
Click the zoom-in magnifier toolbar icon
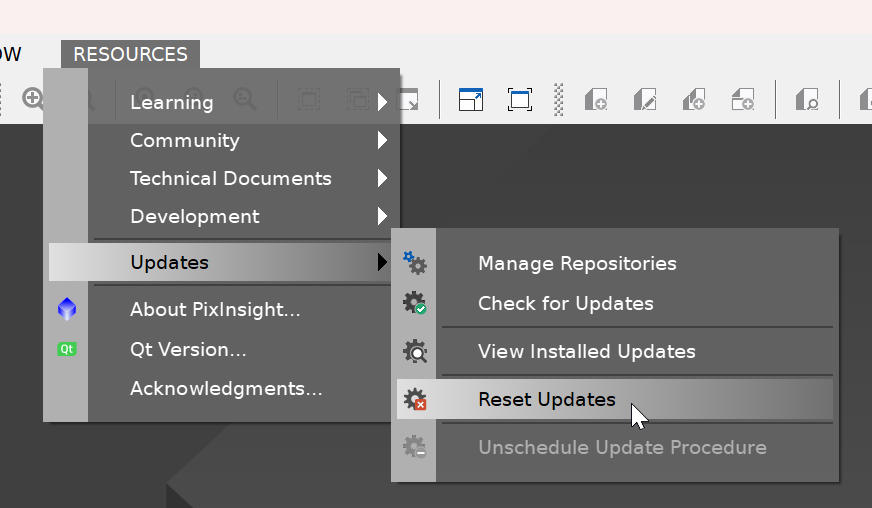(33, 98)
